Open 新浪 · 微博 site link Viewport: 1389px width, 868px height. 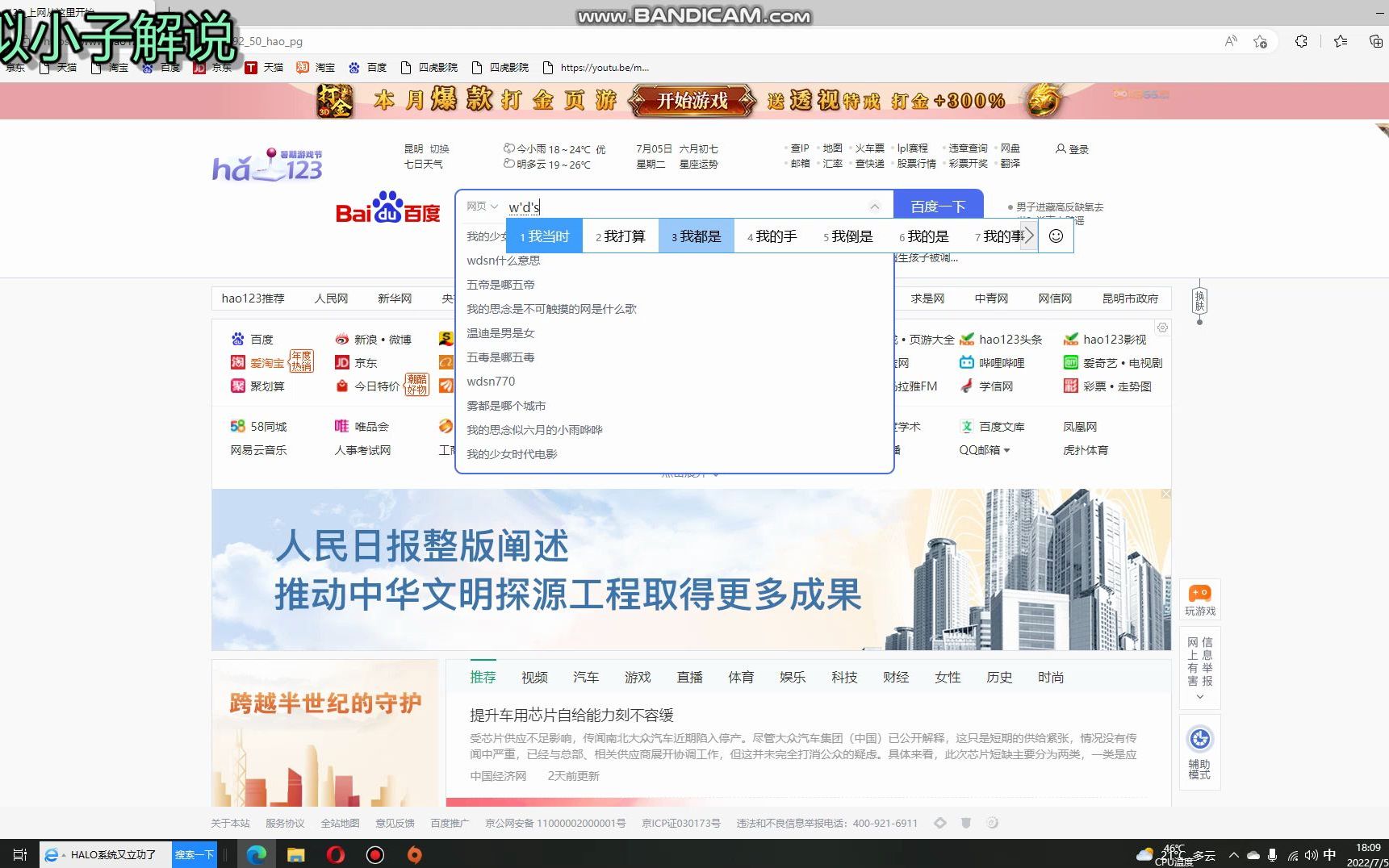373,340
